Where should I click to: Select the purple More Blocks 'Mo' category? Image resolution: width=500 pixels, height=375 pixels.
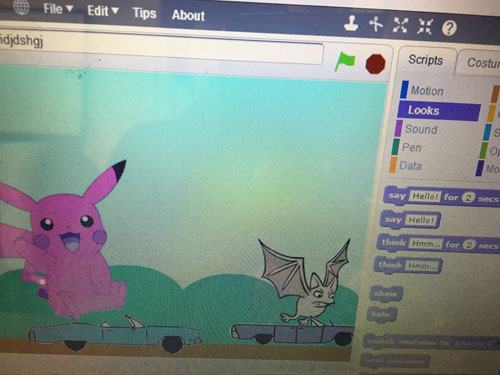(488, 169)
